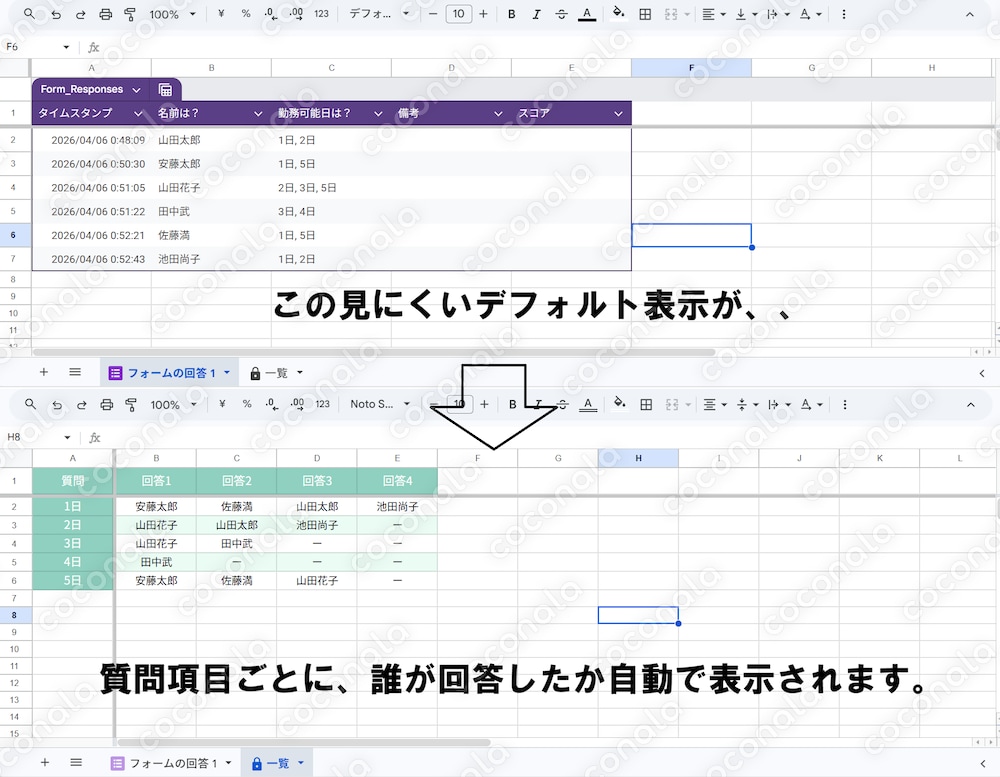Hide the bottom spreadsheet toolbar with the up chevron
The image size is (1000, 777).
971,404
